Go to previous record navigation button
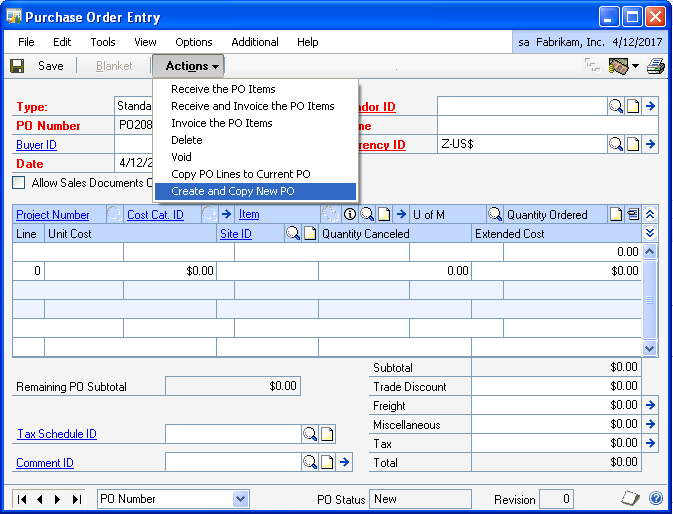The image size is (673, 514). (x=39, y=499)
